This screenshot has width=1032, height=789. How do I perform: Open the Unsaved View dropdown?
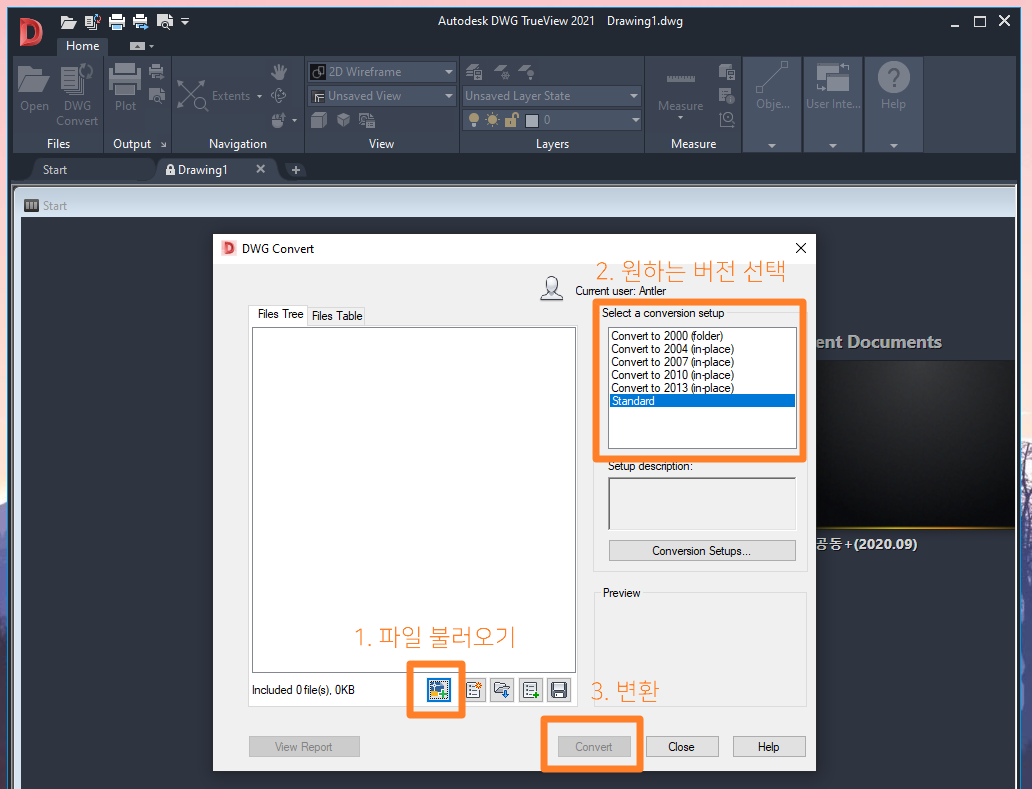tap(448, 96)
